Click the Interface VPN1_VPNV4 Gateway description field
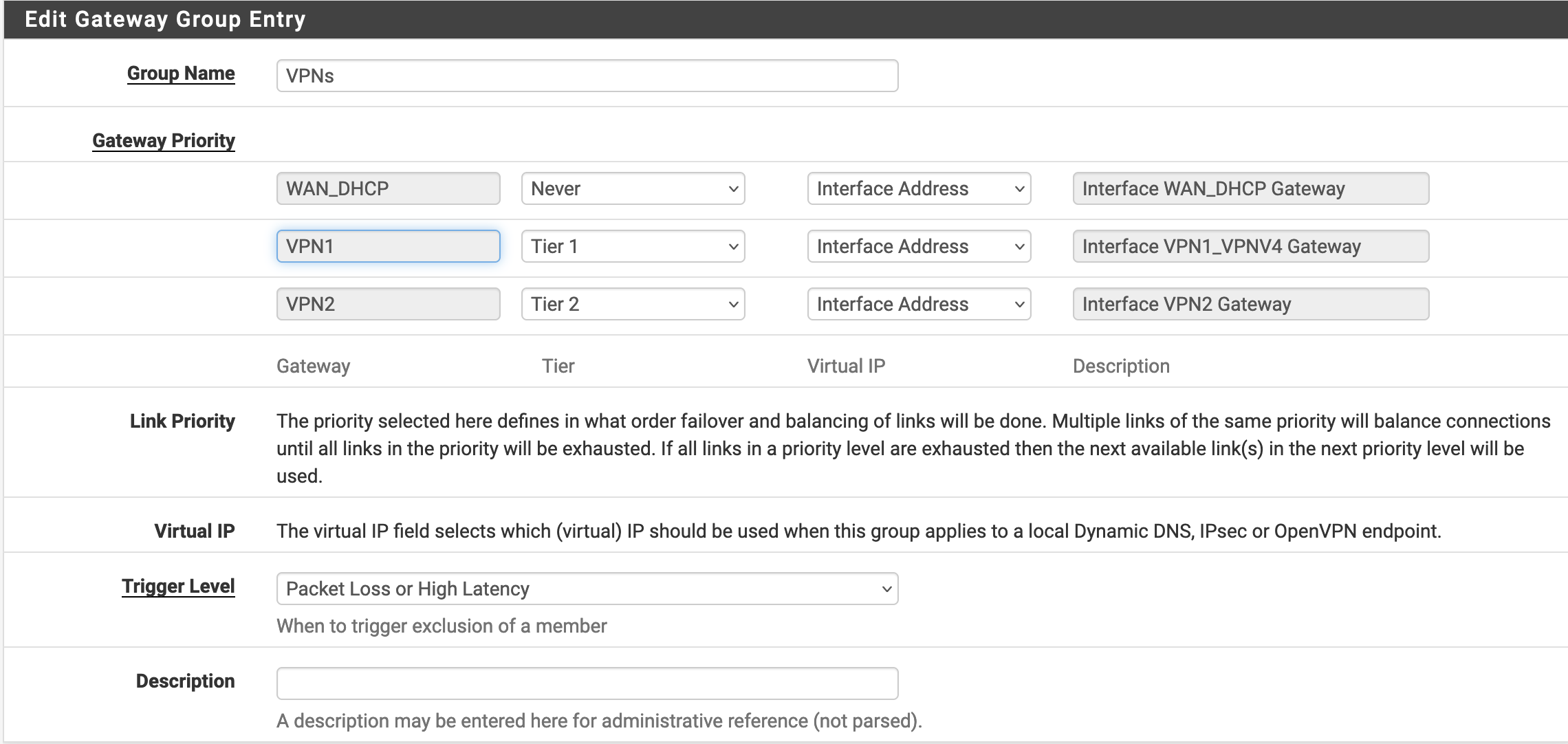The height and width of the screenshot is (744, 1568). coord(1250,246)
